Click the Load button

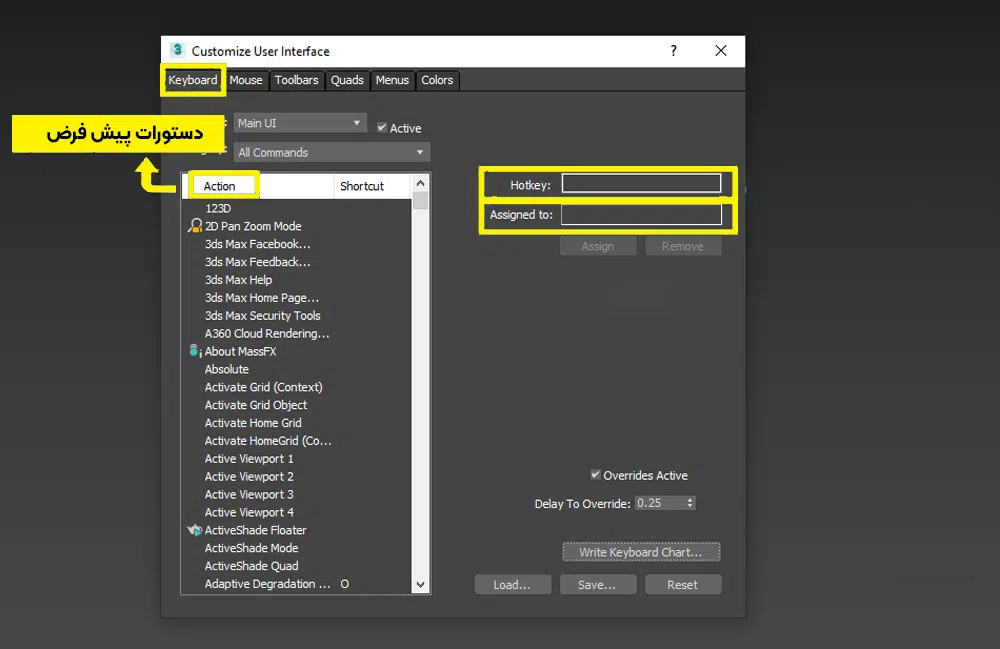click(x=512, y=585)
